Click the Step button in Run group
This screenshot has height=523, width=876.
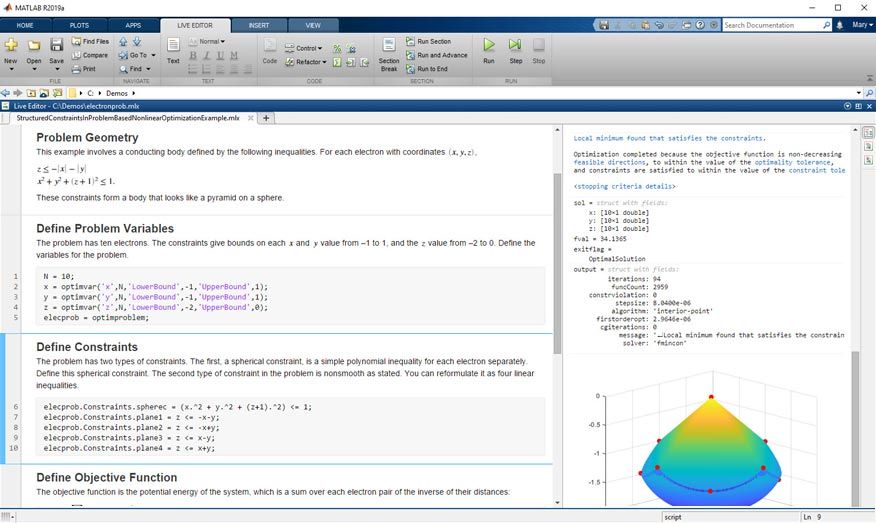coord(516,50)
